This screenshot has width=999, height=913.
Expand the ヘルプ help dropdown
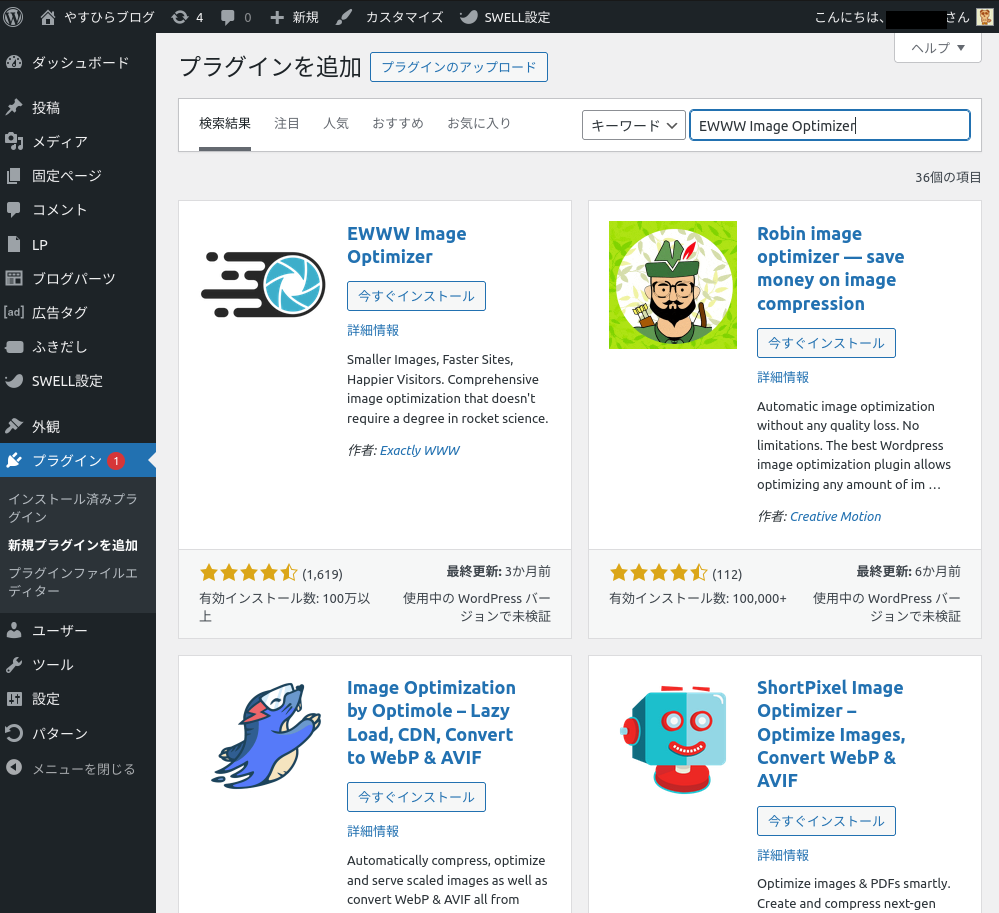tap(937, 48)
